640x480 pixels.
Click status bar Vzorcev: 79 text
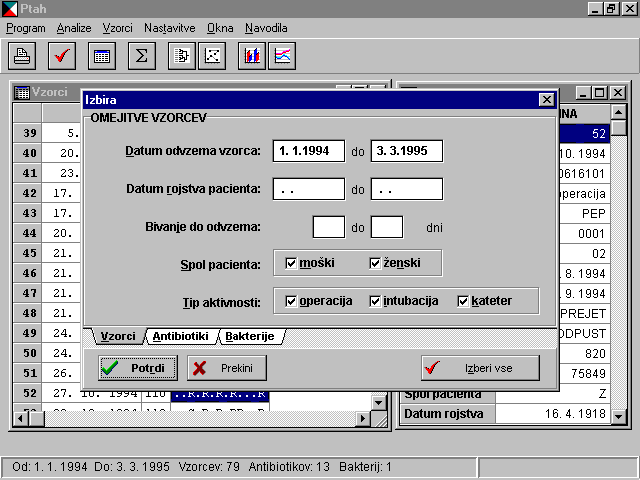tap(209, 467)
